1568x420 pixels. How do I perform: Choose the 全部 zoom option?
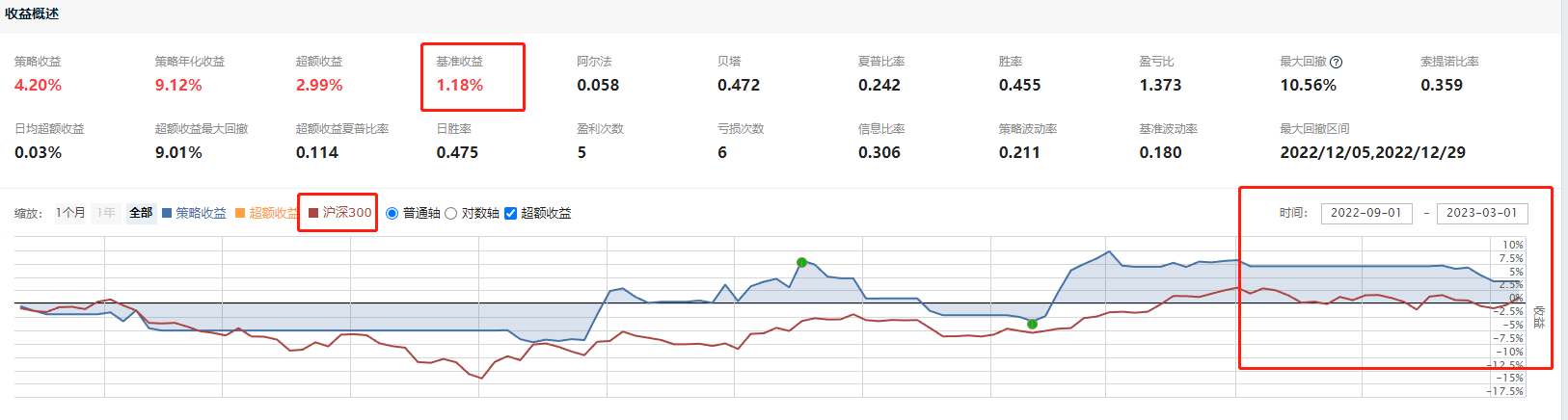141,213
